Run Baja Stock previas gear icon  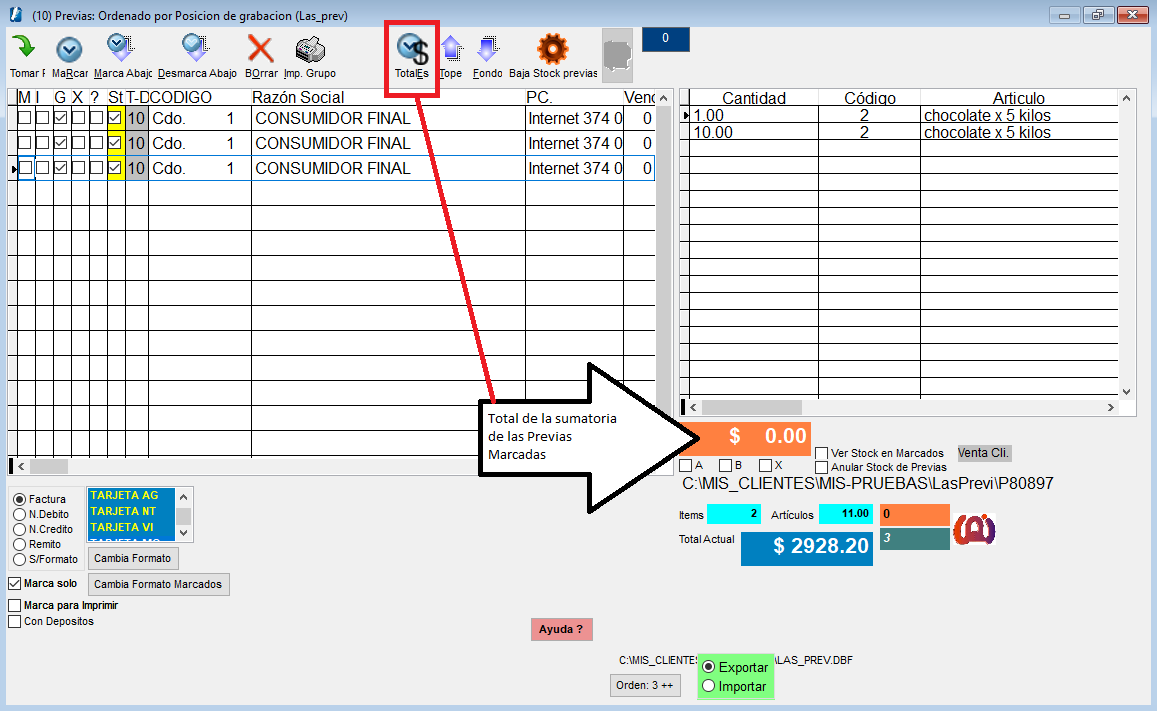pyautogui.click(x=553, y=49)
